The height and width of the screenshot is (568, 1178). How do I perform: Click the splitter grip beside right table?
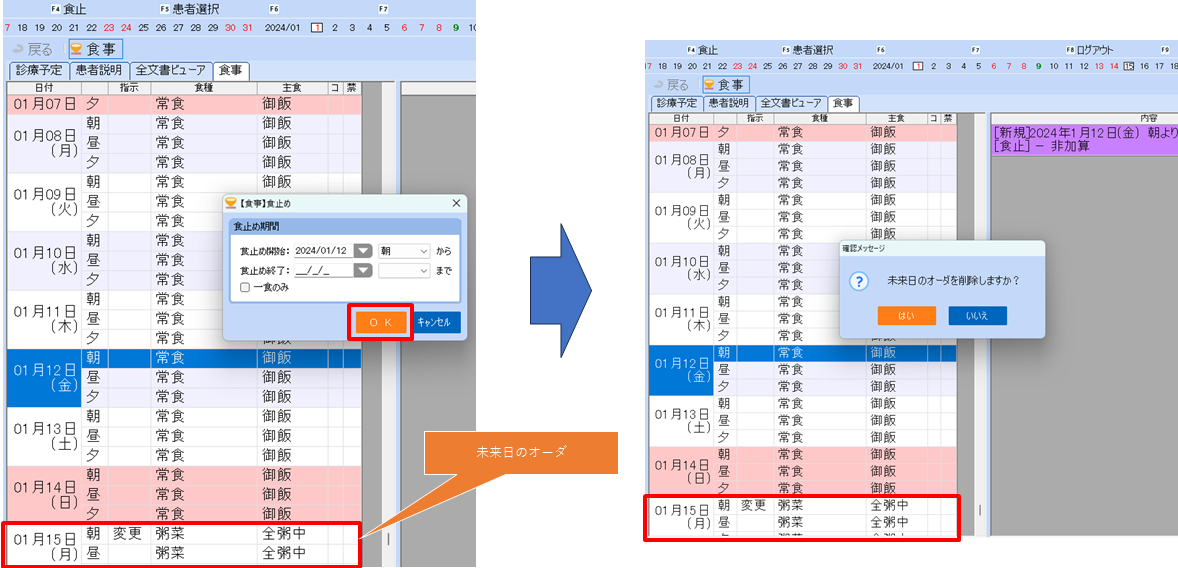coord(978,509)
